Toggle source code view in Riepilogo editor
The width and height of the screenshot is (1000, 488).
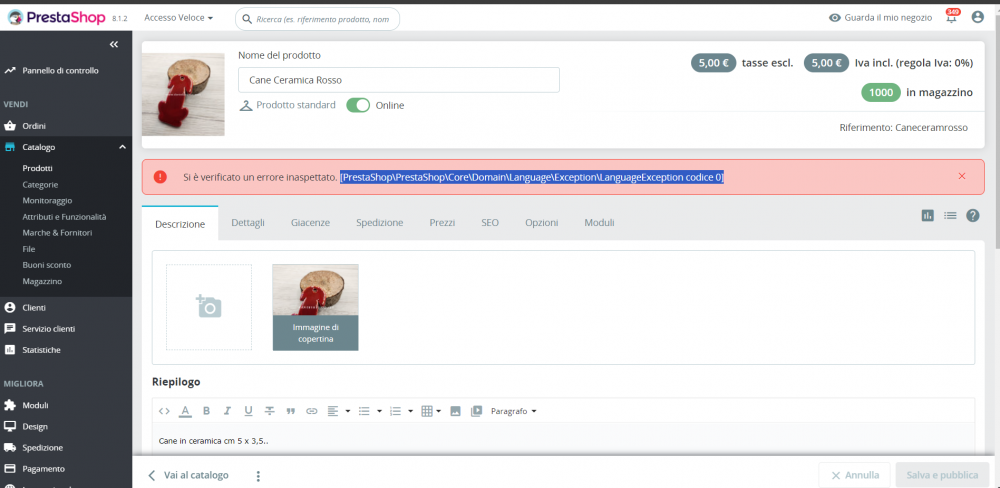[164, 411]
